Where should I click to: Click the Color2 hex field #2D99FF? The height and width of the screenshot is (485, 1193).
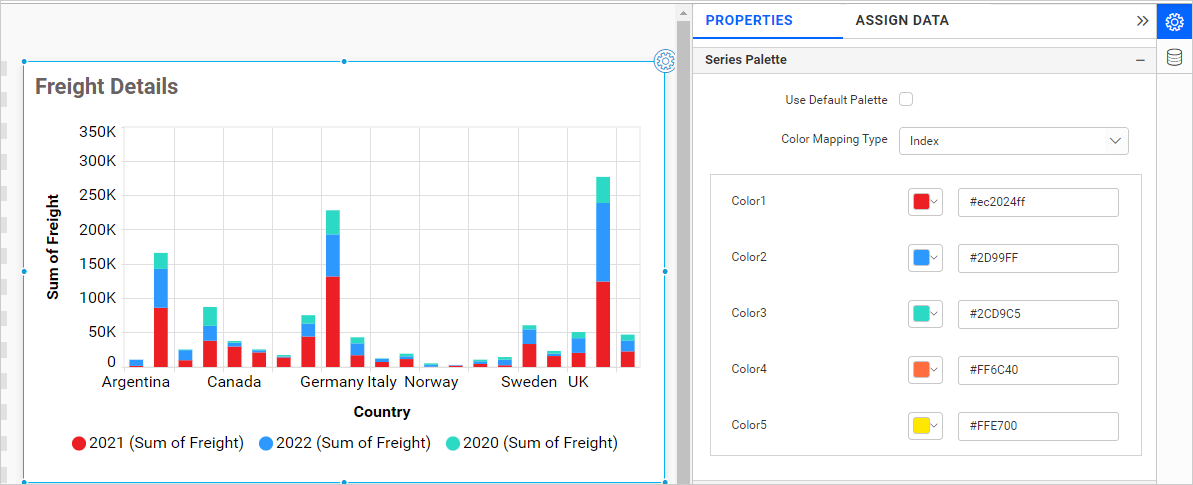(1038, 258)
